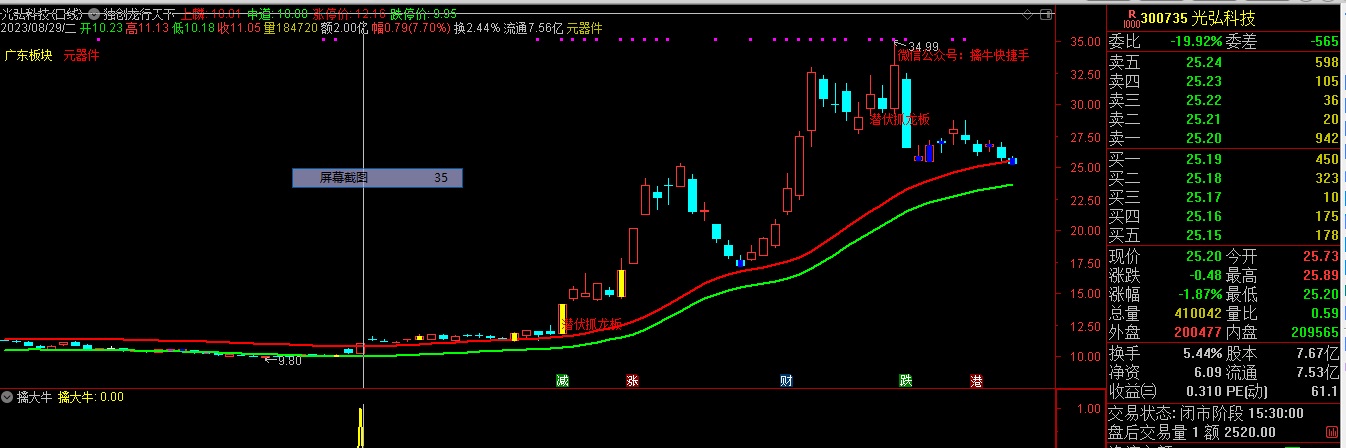The image size is (1346, 448).
Task: Open the small chart icon after 盘后交易量 row
Action: coord(1331,431)
